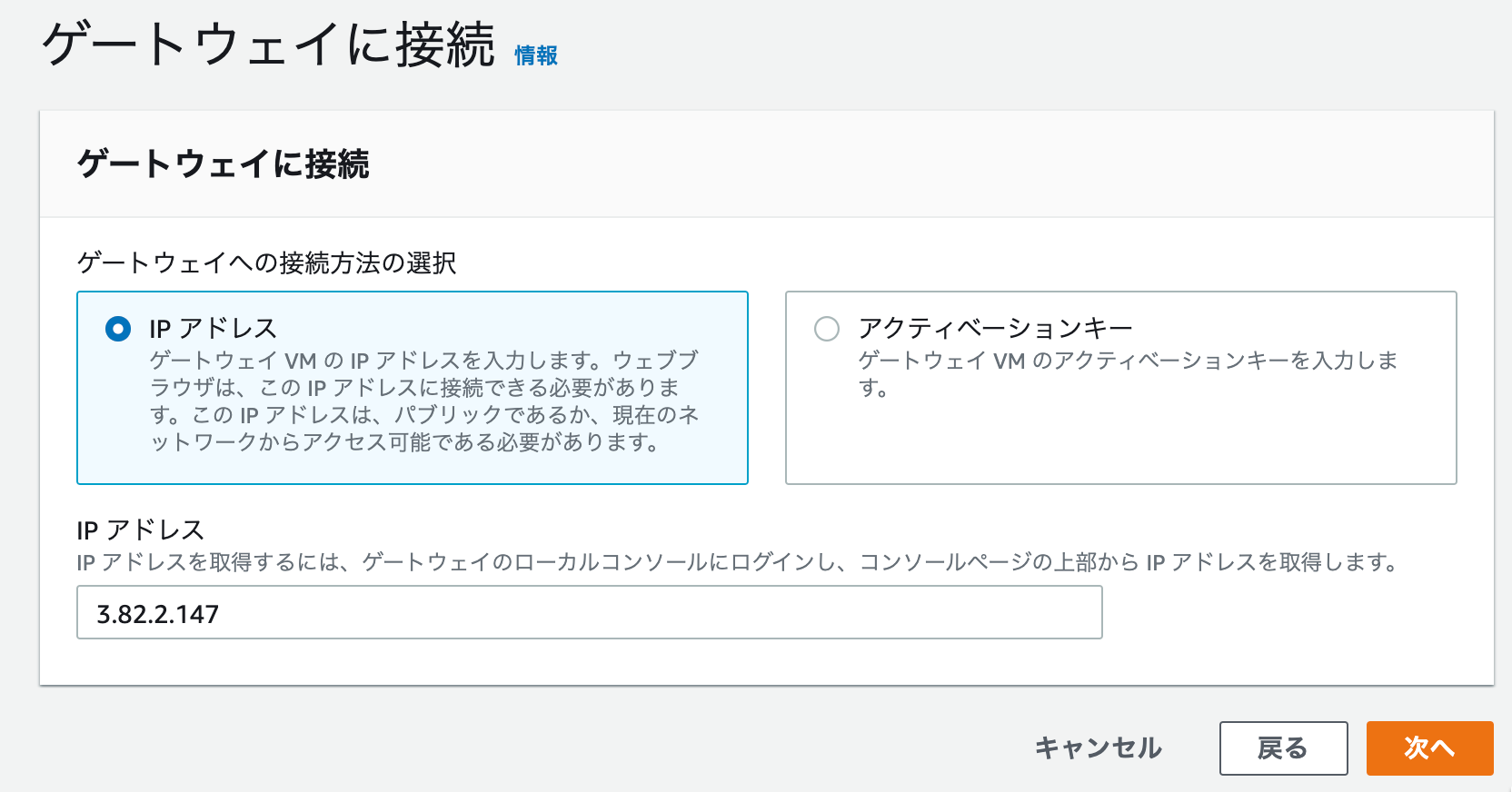Select the アクティベーションキー radio button
1512x792 pixels.
[827, 328]
